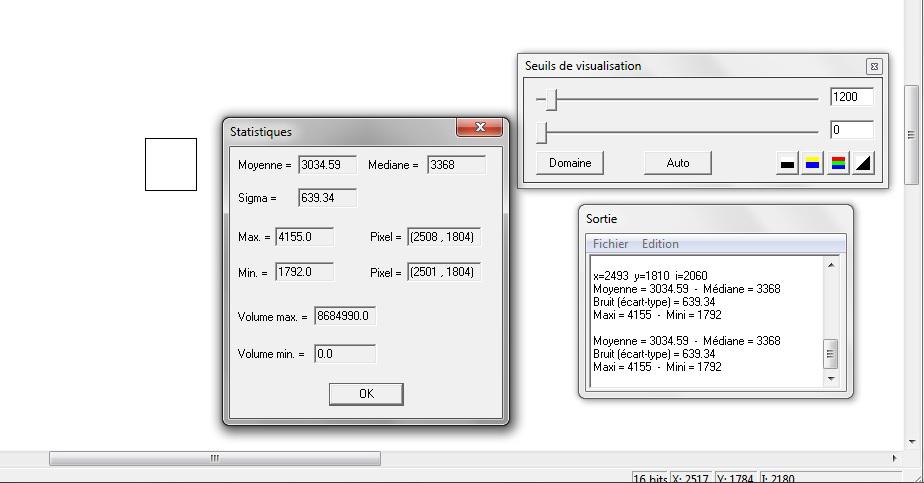924x483 pixels.
Task: Click the Volume min. field 0.0
Action: [x=345, y=354]
